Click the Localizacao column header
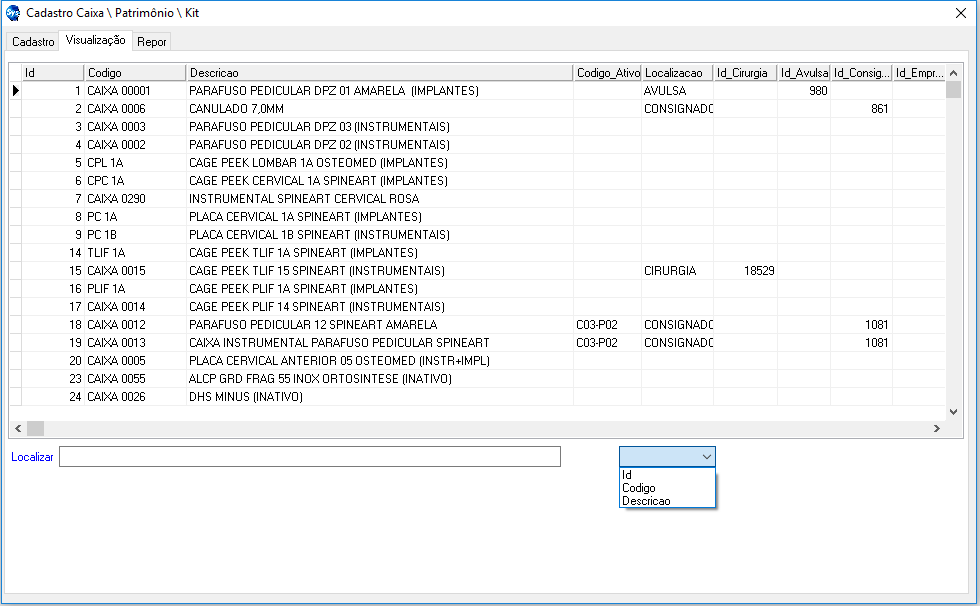 [x=677, y=73]
